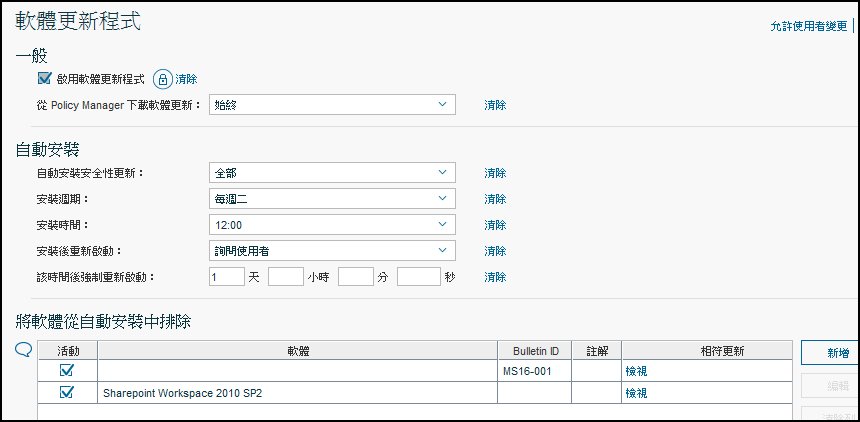Image resolution: width=860 pixels, height=422 pixels.
Task: Toggle the 啟用軟體更新程式 checkbox
Action: [44, 78]
